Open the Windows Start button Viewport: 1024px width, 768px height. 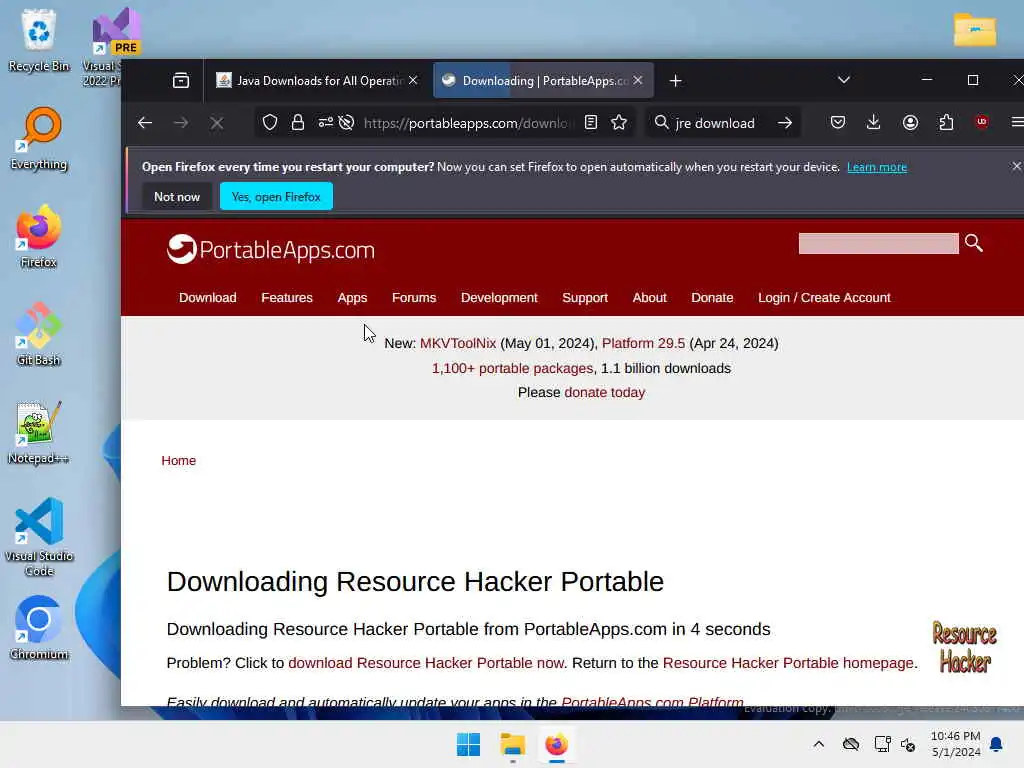[468, 744]
